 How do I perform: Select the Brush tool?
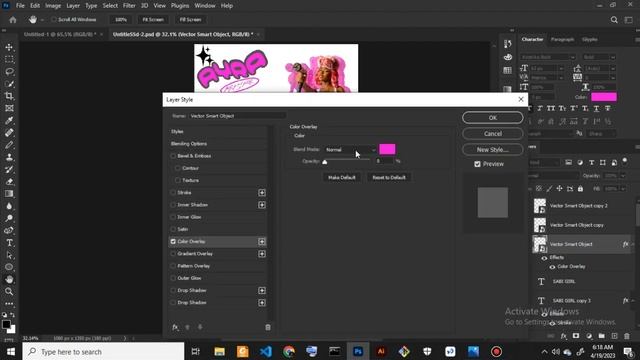pyautogui.click(x=9, y=145)
